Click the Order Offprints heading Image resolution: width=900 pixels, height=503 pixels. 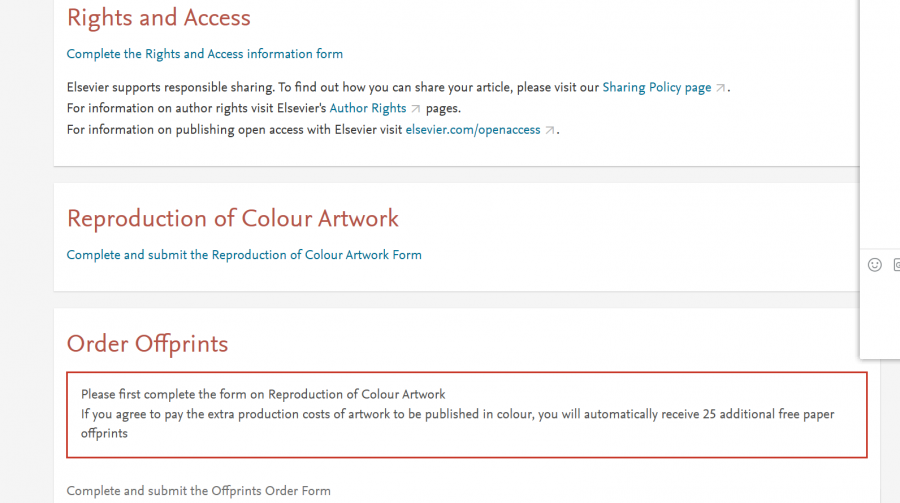(x=147, y=344)
